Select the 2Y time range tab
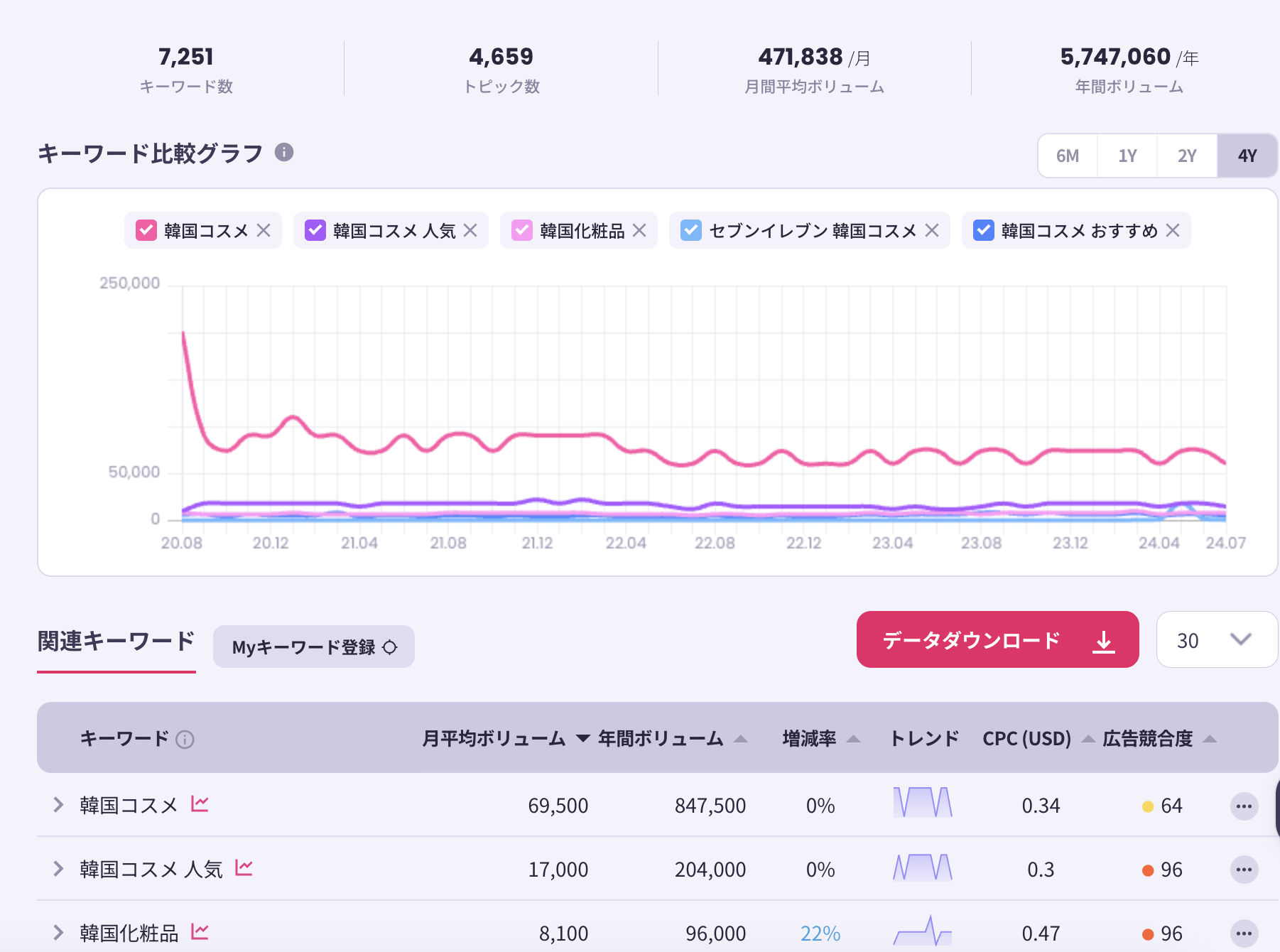Image resolution: width=1280 pixels, height=952 pixels. pyautogui.click(x=1186, y=156)
